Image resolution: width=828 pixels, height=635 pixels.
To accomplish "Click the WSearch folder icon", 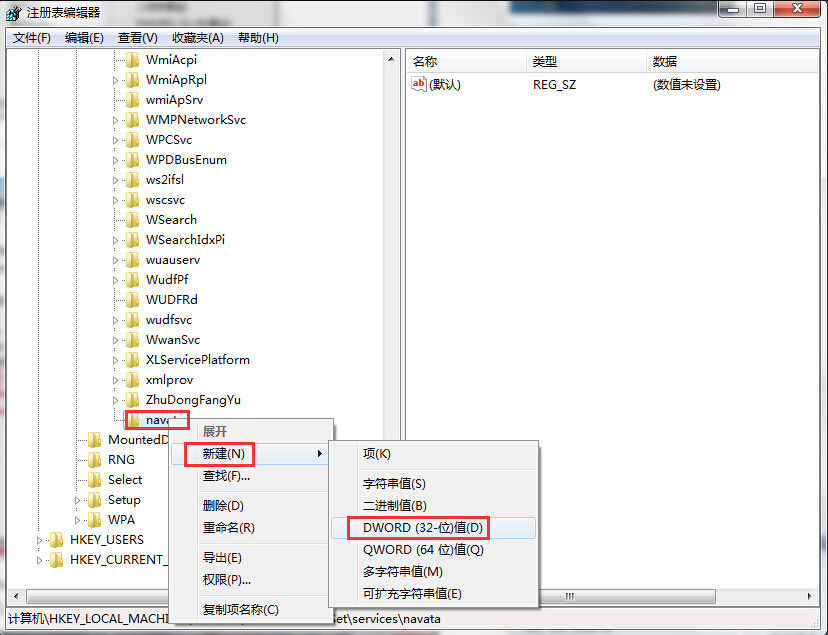I will (133, 220).
